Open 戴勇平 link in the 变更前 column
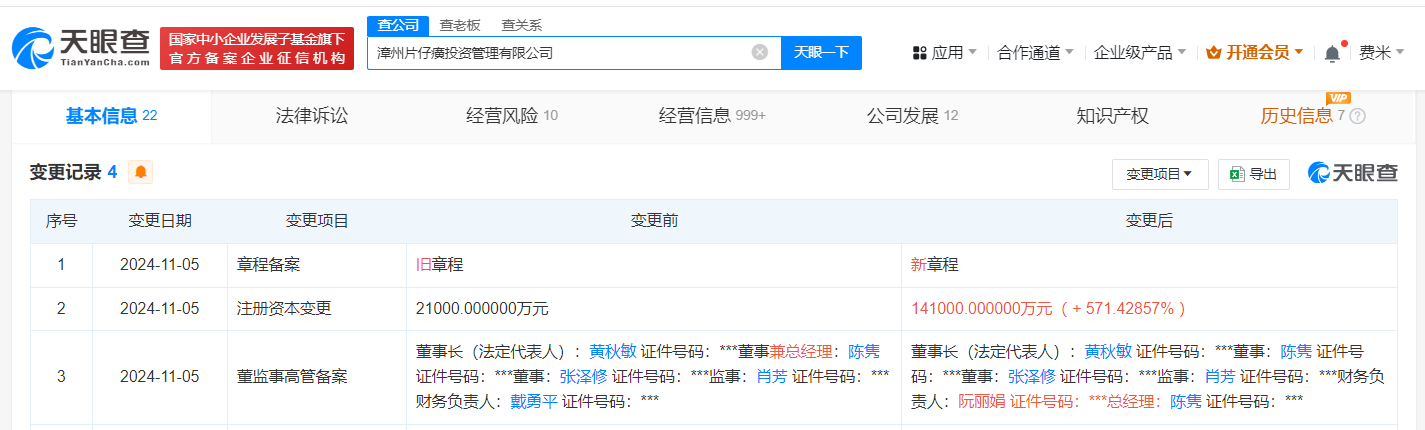 click(534, 401)
